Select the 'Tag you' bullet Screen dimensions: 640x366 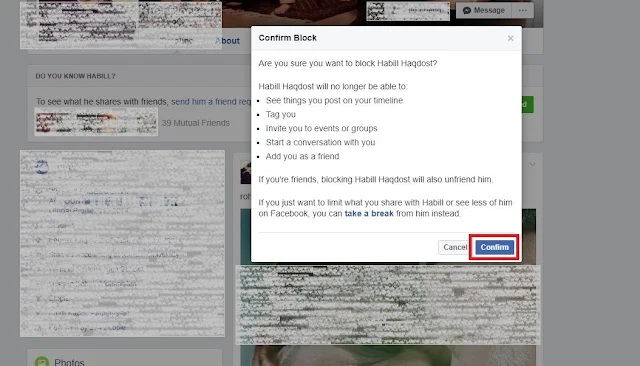[x=280, y=114]
